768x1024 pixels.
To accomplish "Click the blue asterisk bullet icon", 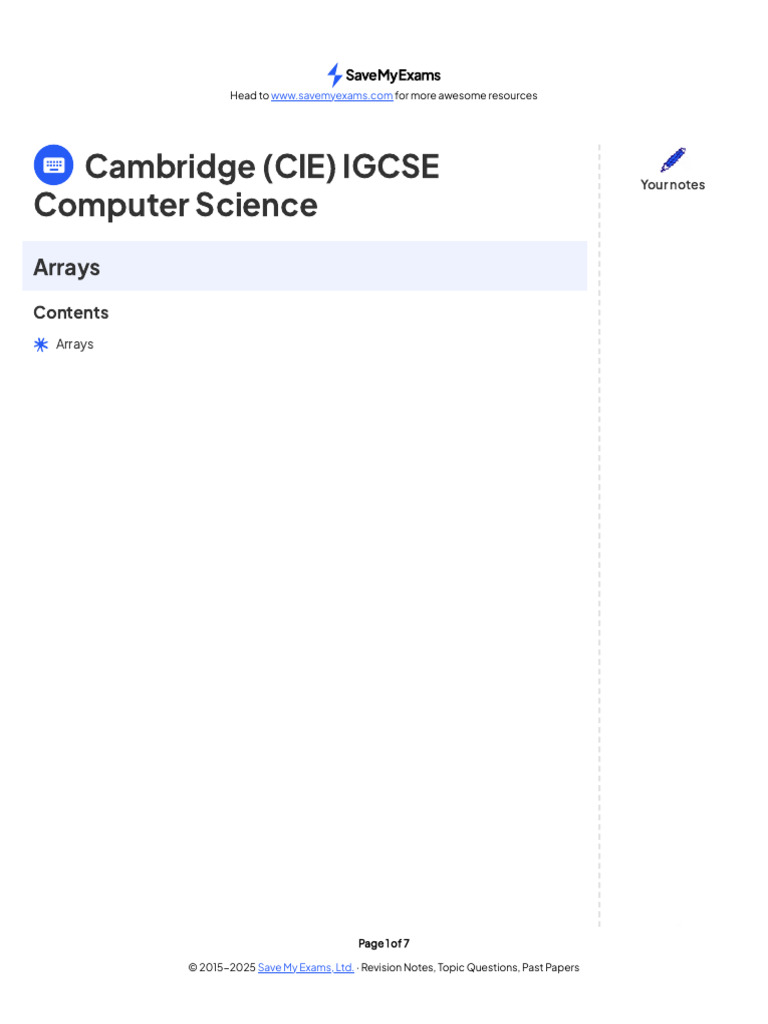I will pyautogui.click(x=41, y=344).
